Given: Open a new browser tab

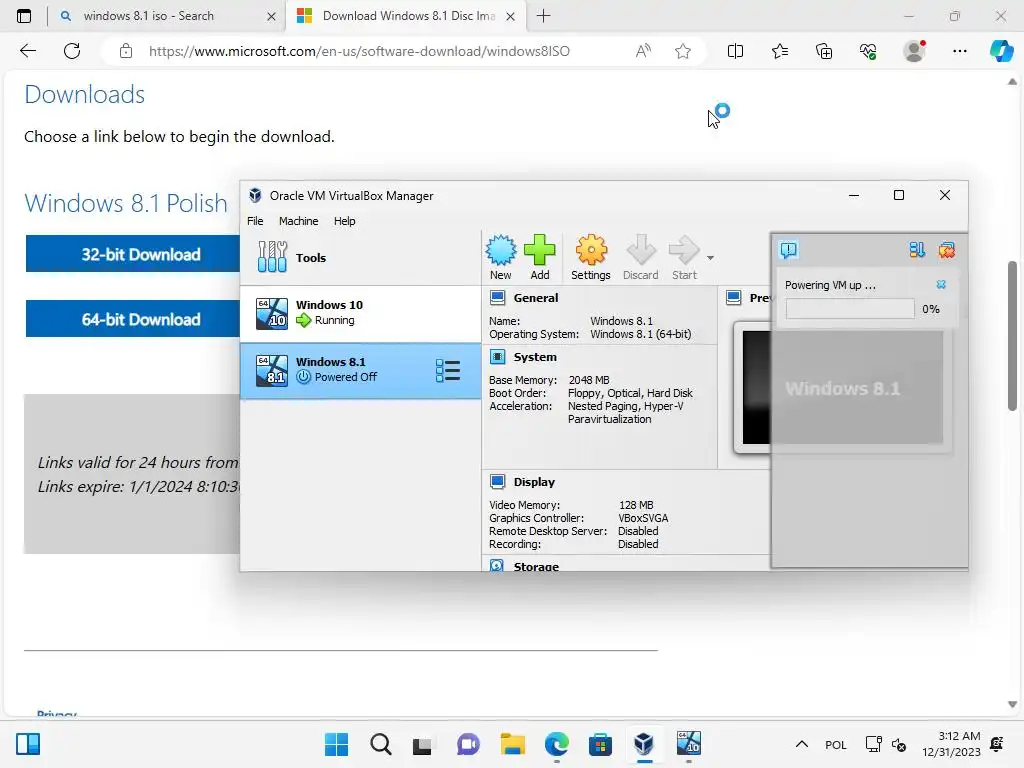Looking at the screenshot, I should (543, 16).
